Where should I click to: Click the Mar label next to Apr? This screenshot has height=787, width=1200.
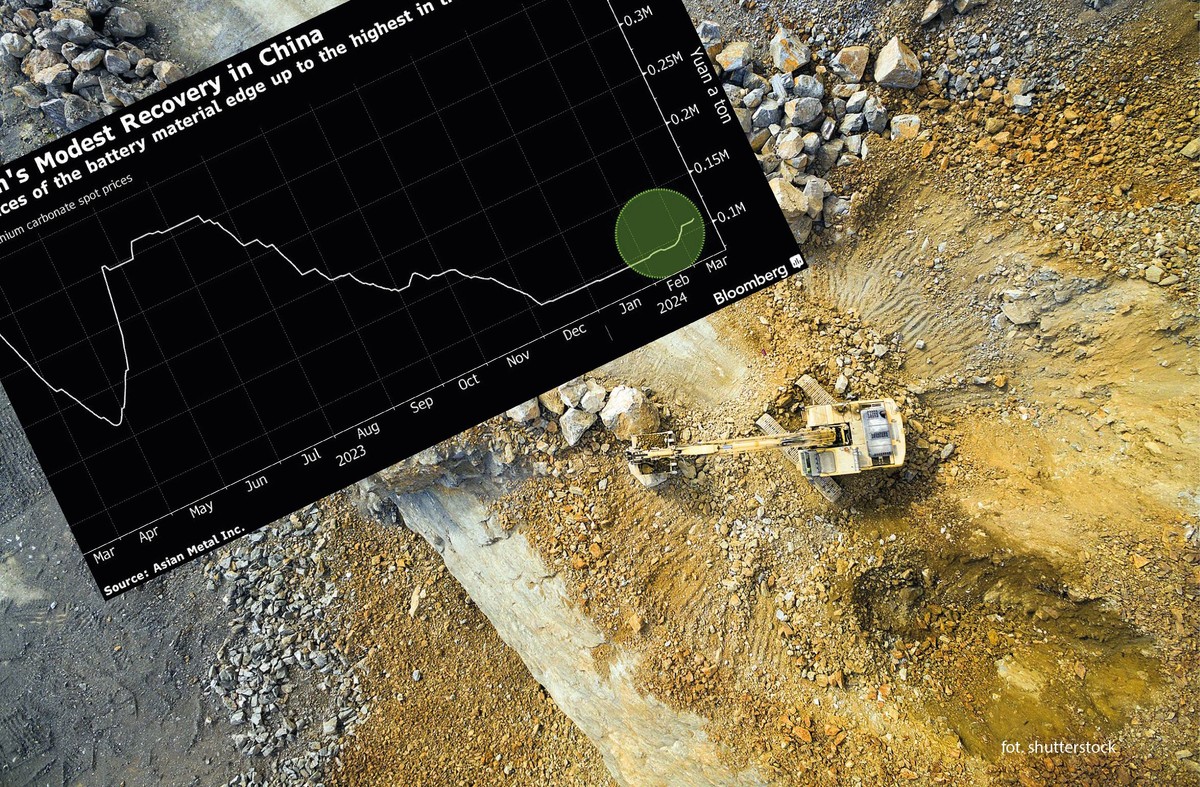point(105,553)
